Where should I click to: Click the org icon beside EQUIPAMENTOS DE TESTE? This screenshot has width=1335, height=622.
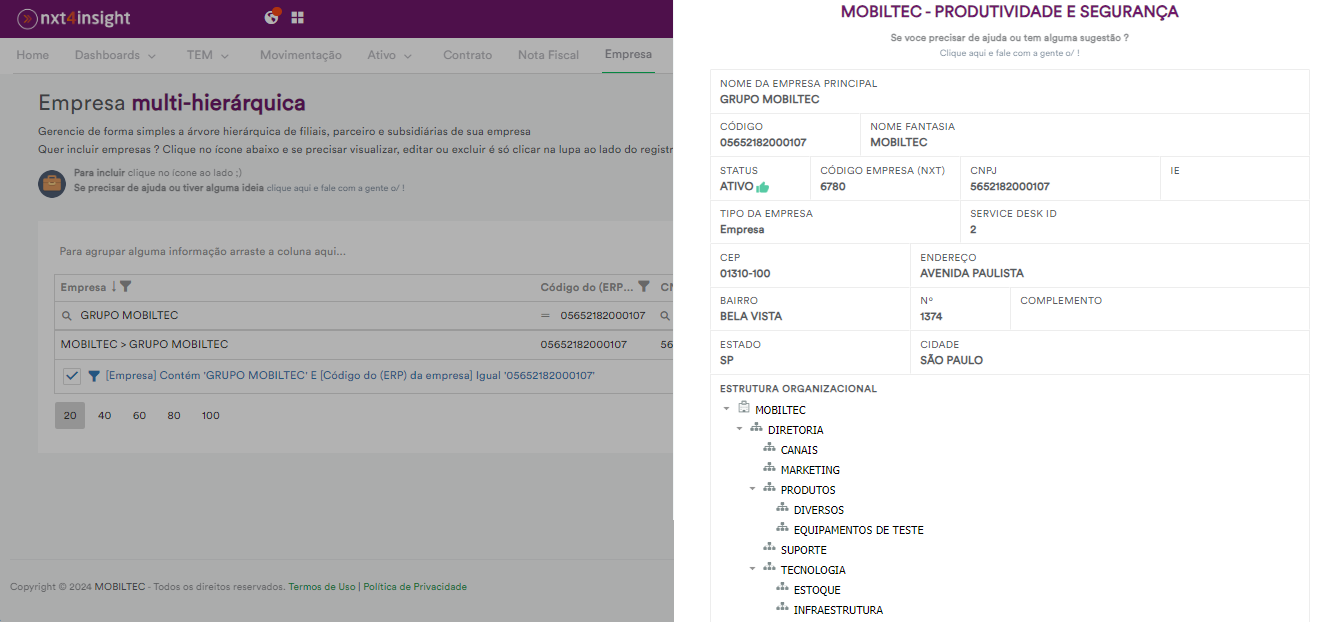coord(782,529)
